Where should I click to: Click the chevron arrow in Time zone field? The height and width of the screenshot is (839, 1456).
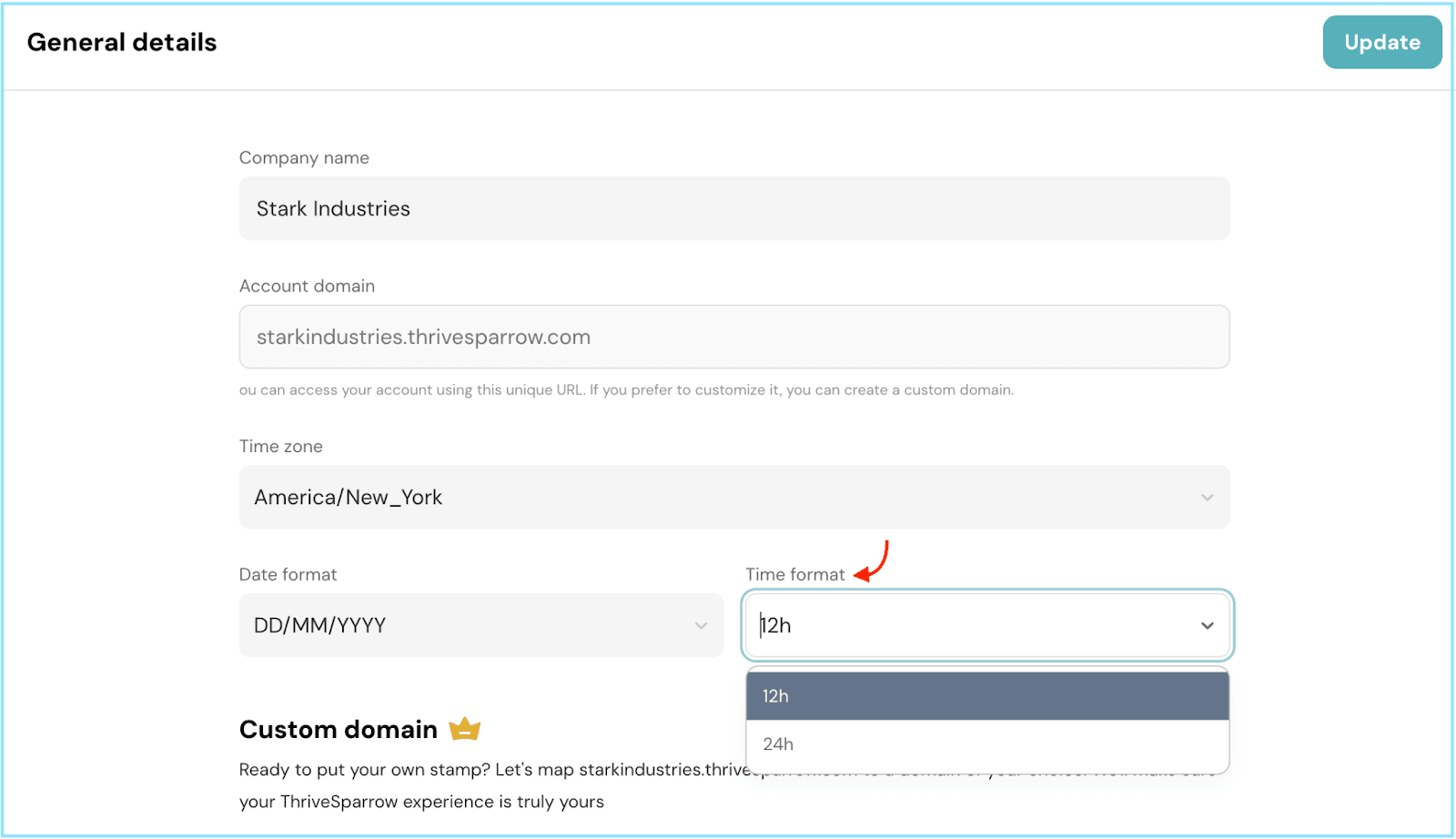tap(1207, 498)
